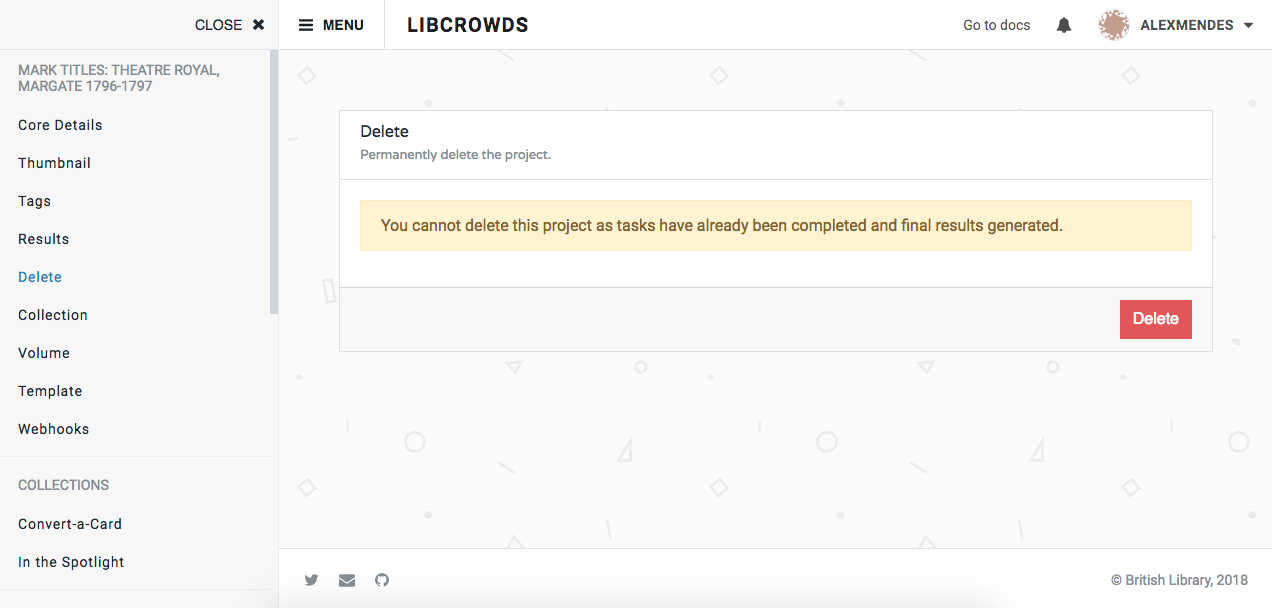The width and height of the screenshot is (1272, 608).
Task: Select the Template settings entry
Action: click(x=50, y=390)
